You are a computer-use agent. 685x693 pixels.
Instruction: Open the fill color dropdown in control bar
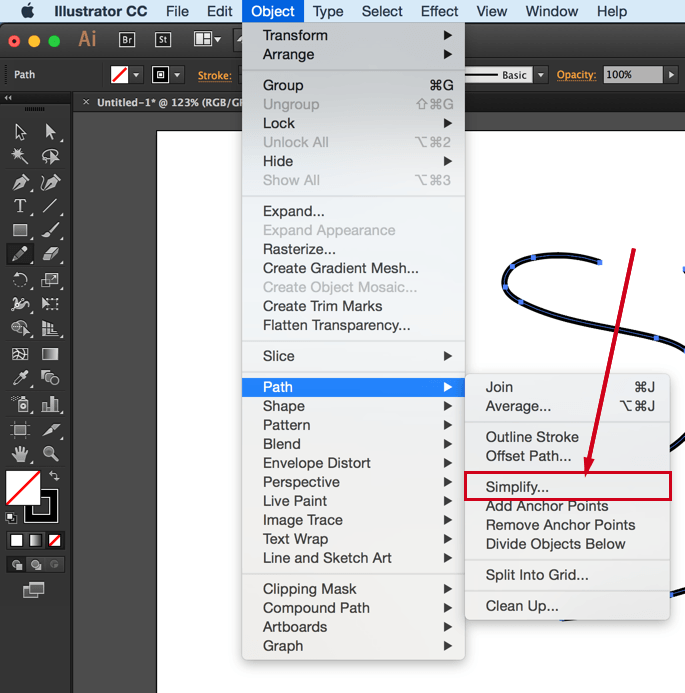pos(137,75)
